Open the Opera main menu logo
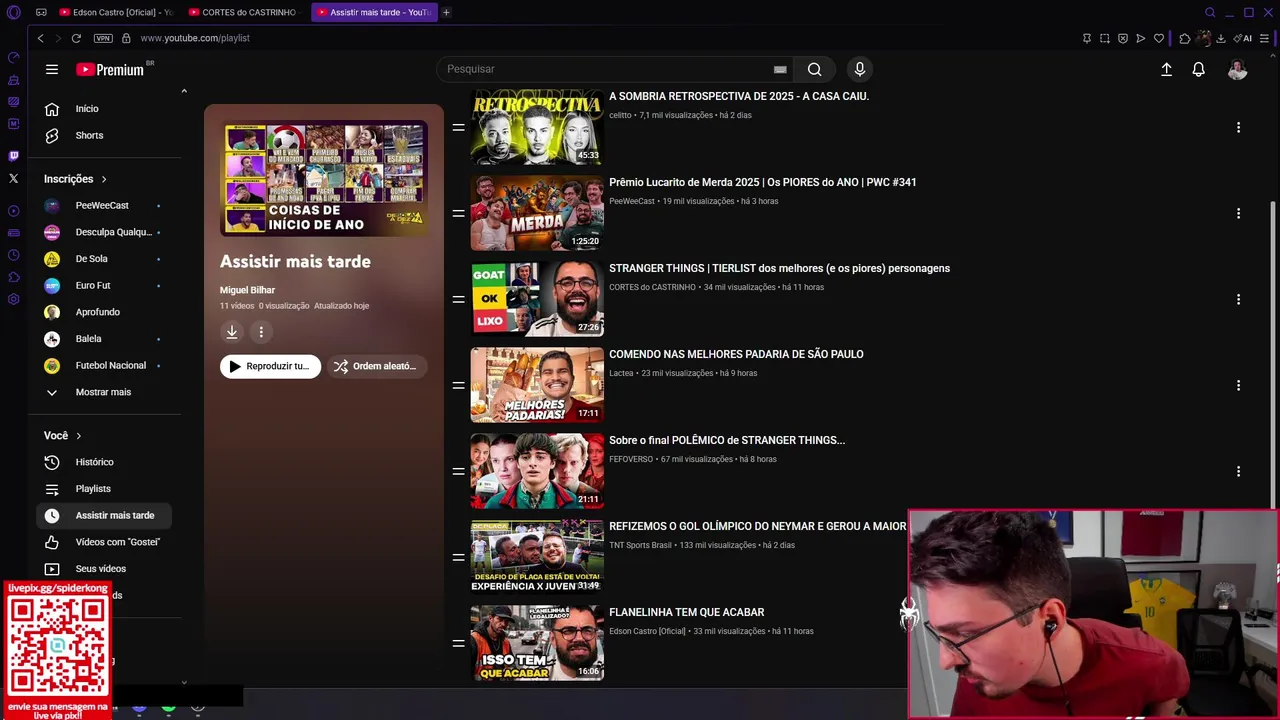This screenshot has width=1280, height=720. tap(13, 12)
